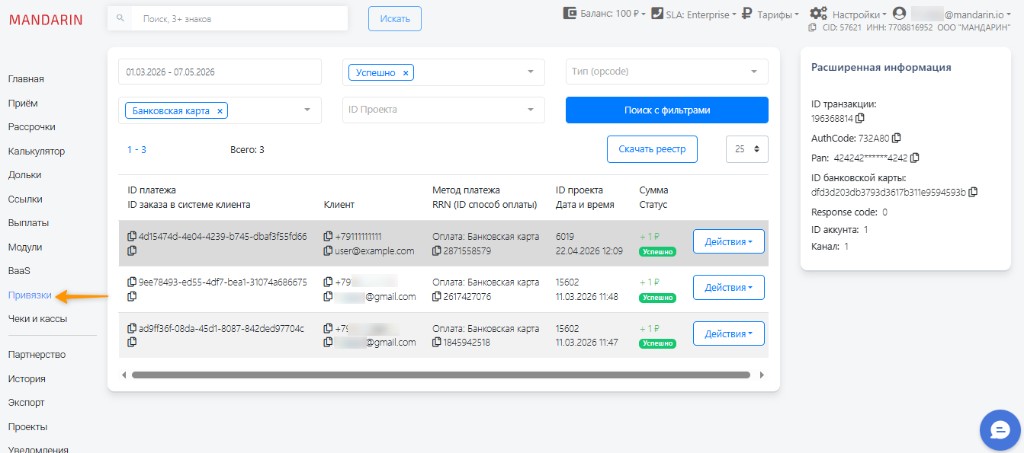Viewport: 1024px width, 453px height.
Task: Copy phone +79111111111 icon
Action: (x=328, y=236)
